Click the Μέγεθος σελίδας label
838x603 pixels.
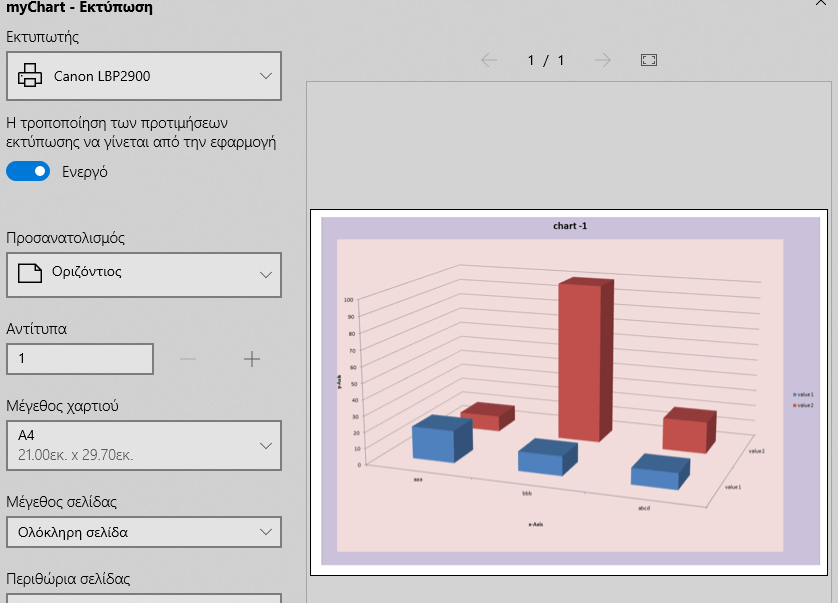coord(61,502)
